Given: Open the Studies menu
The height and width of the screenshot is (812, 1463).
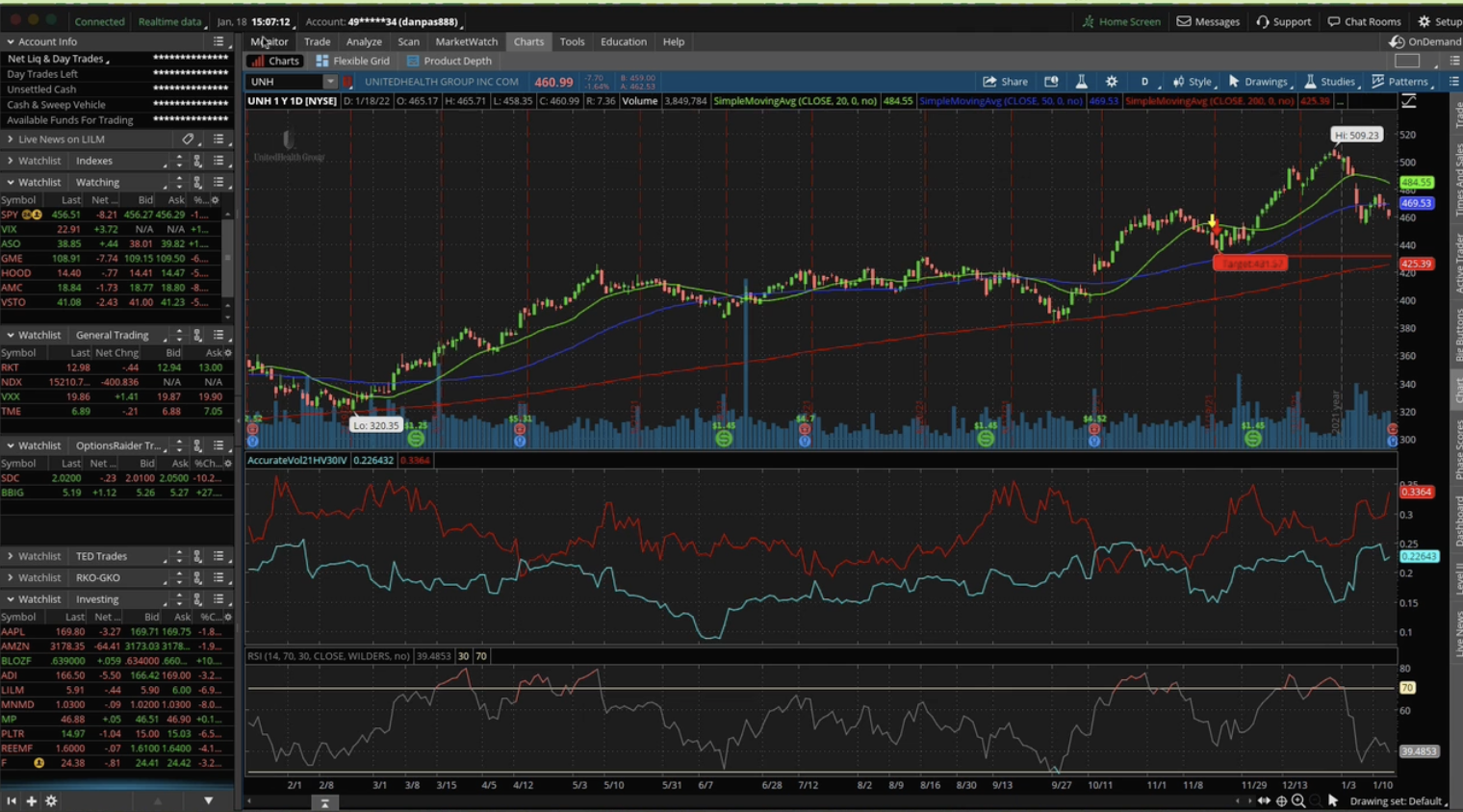Looking at the screenshot, I should [1330, 82].
